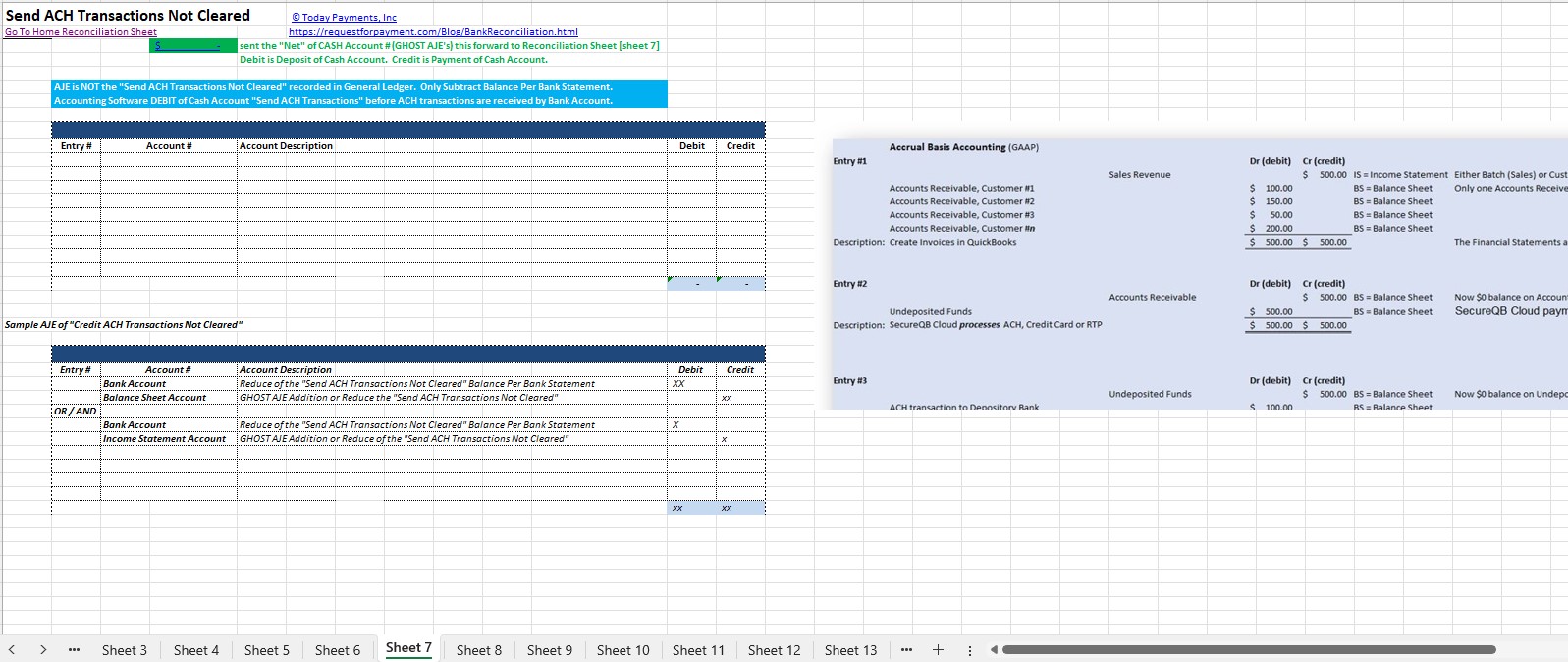Select XX debit cell on first Bank Account row
This screenshot has height=662, width=1568.
(692, 384)
